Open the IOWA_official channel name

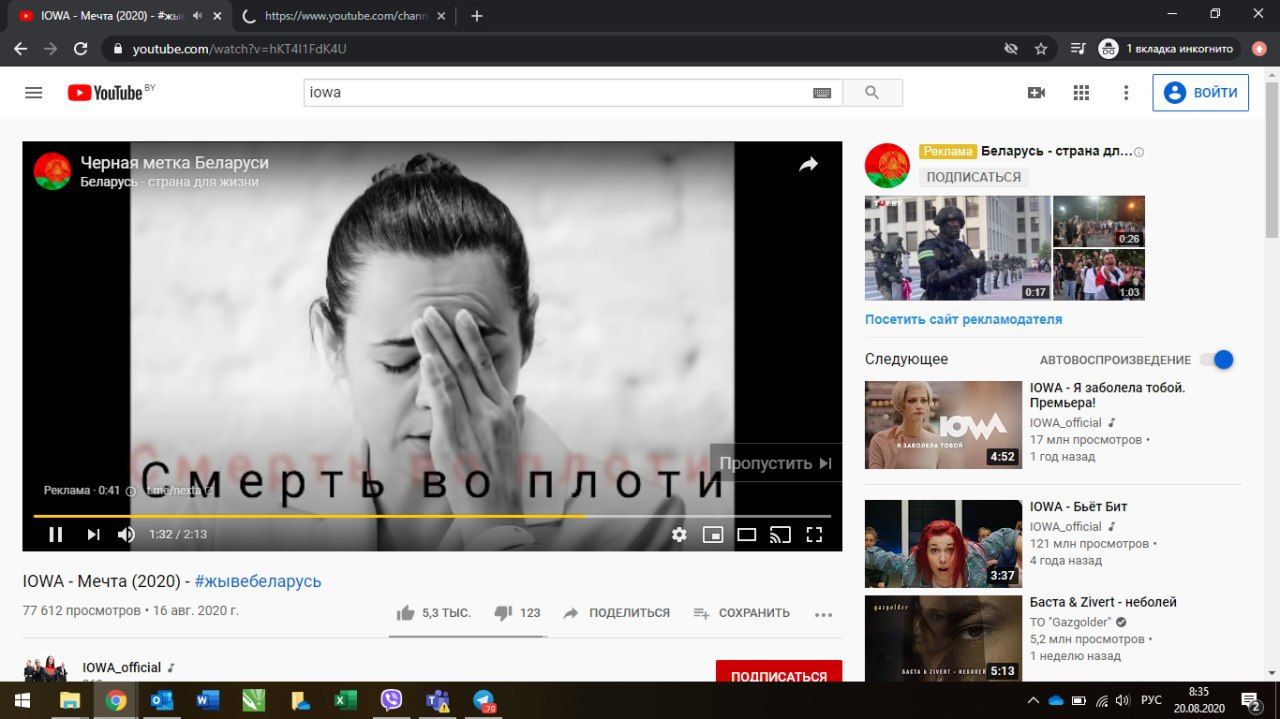[121, 667]
